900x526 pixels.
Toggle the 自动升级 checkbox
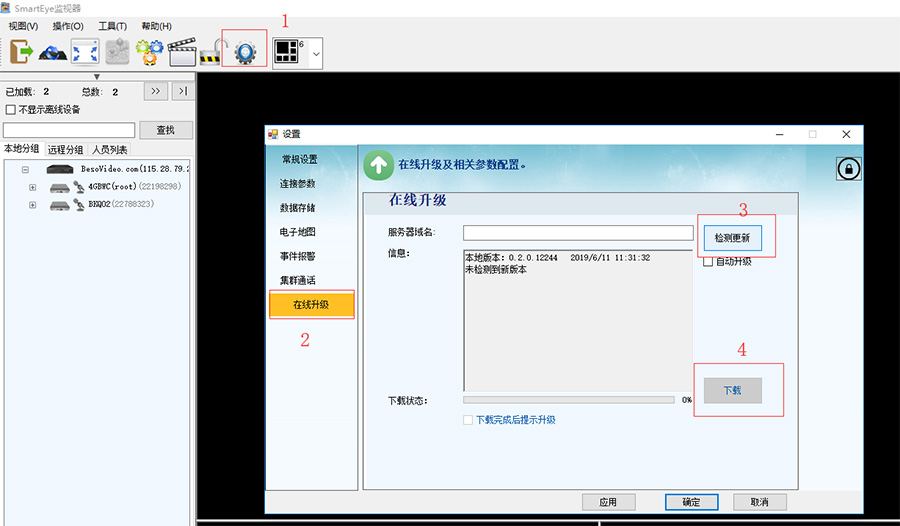point(708,261)
